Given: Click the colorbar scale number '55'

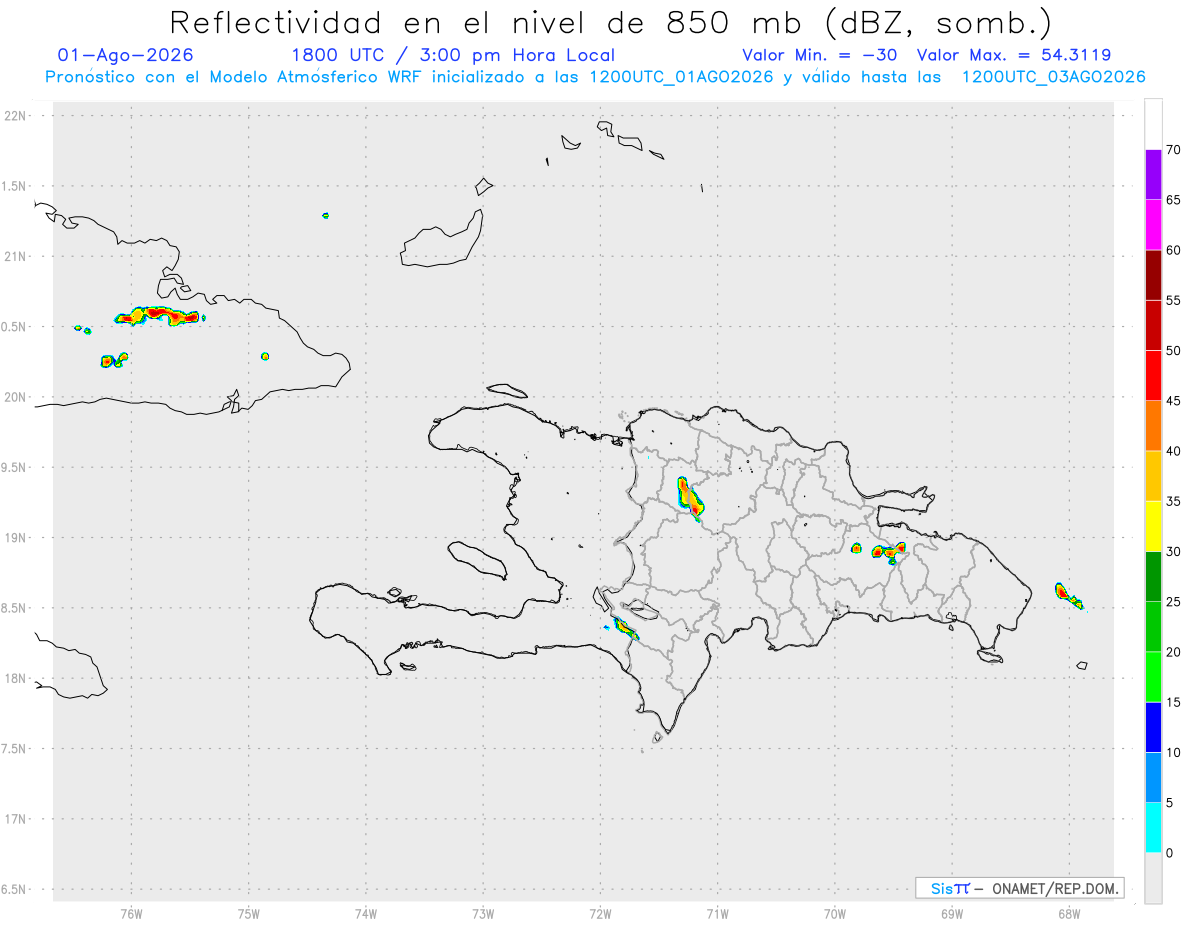Looking at the screenshot, I should (x=1173, y=301).
